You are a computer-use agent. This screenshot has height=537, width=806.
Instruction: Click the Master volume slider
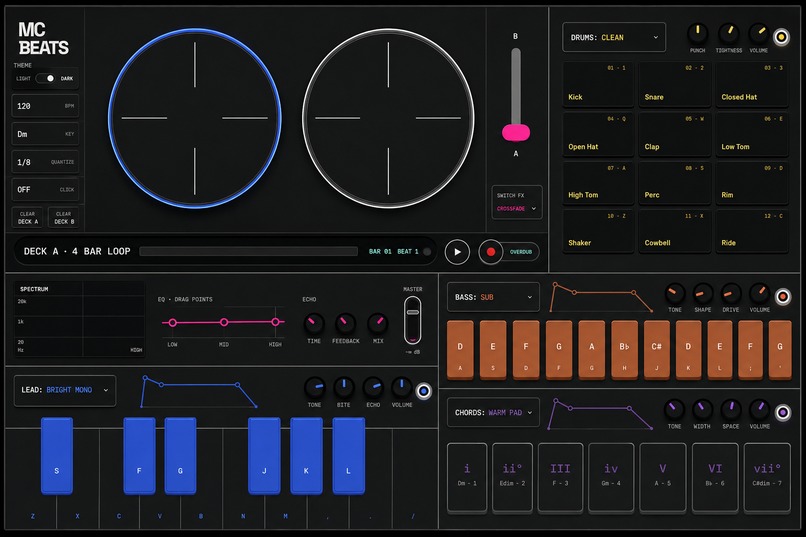pyautogui.click(x=412, y=321)
